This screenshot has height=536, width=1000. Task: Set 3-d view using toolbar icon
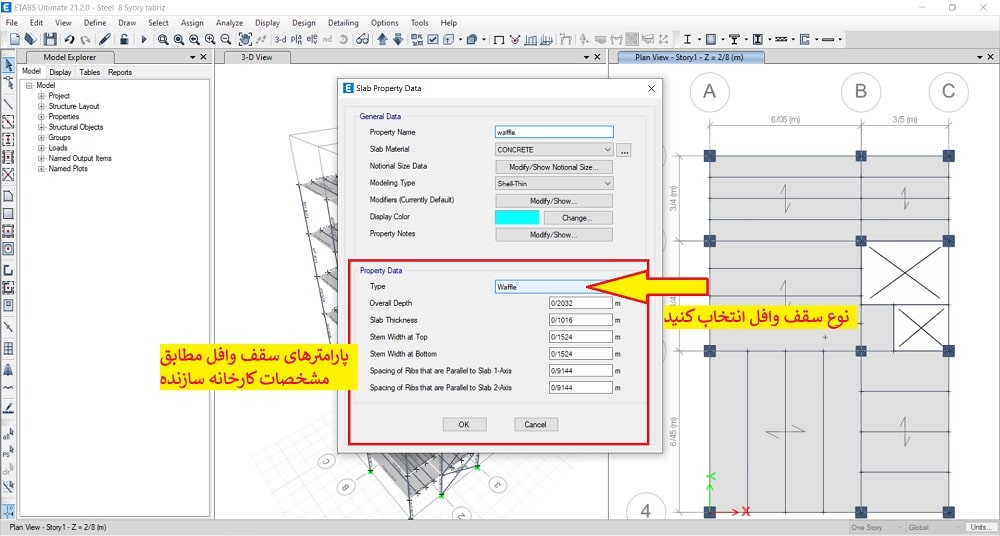pyautogui.click(x=281, y=39)
